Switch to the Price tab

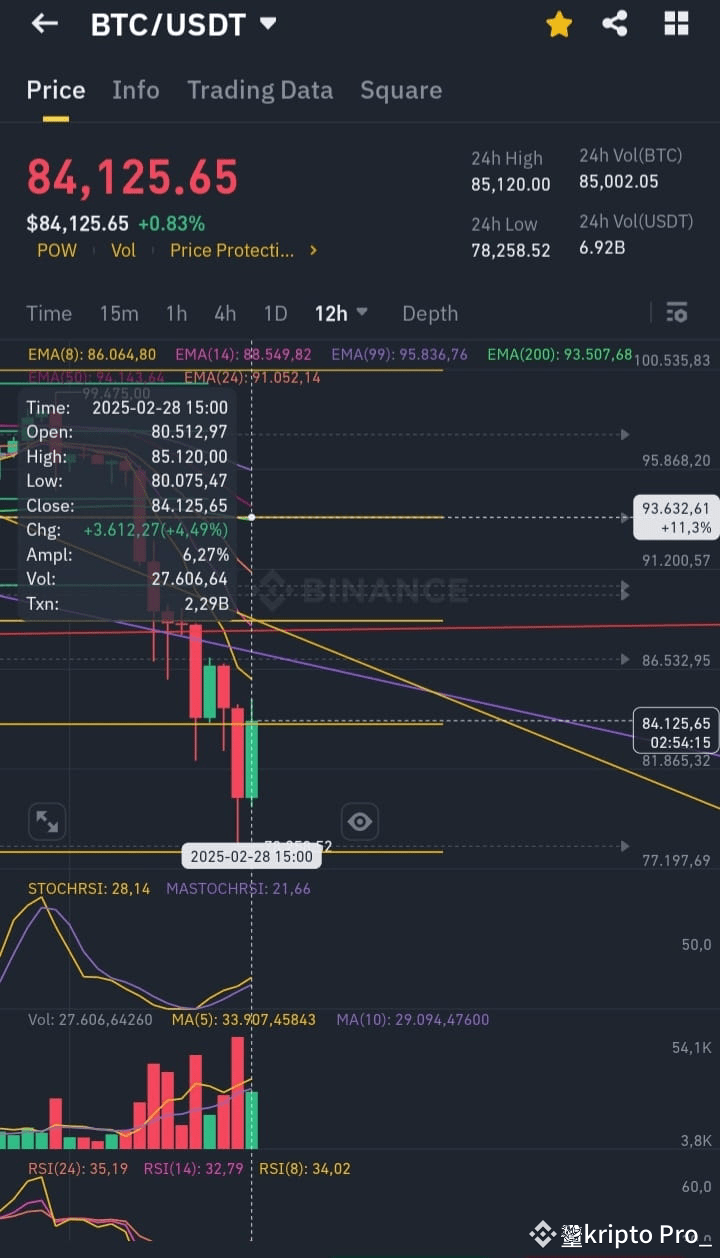coord(56,90)
